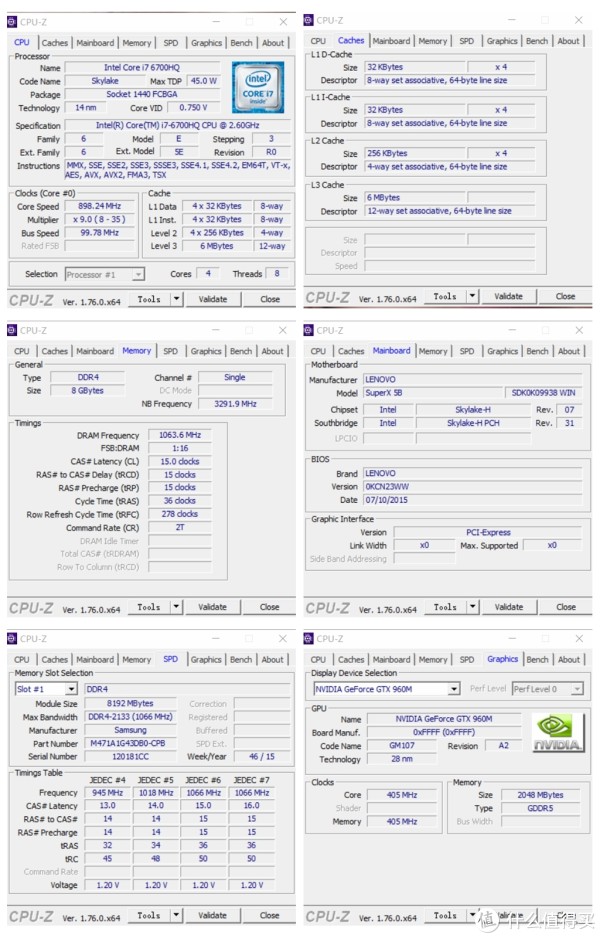
Task: Open the Tools dropdown arrow in the SPD tab window
Action: click(176, 916)
